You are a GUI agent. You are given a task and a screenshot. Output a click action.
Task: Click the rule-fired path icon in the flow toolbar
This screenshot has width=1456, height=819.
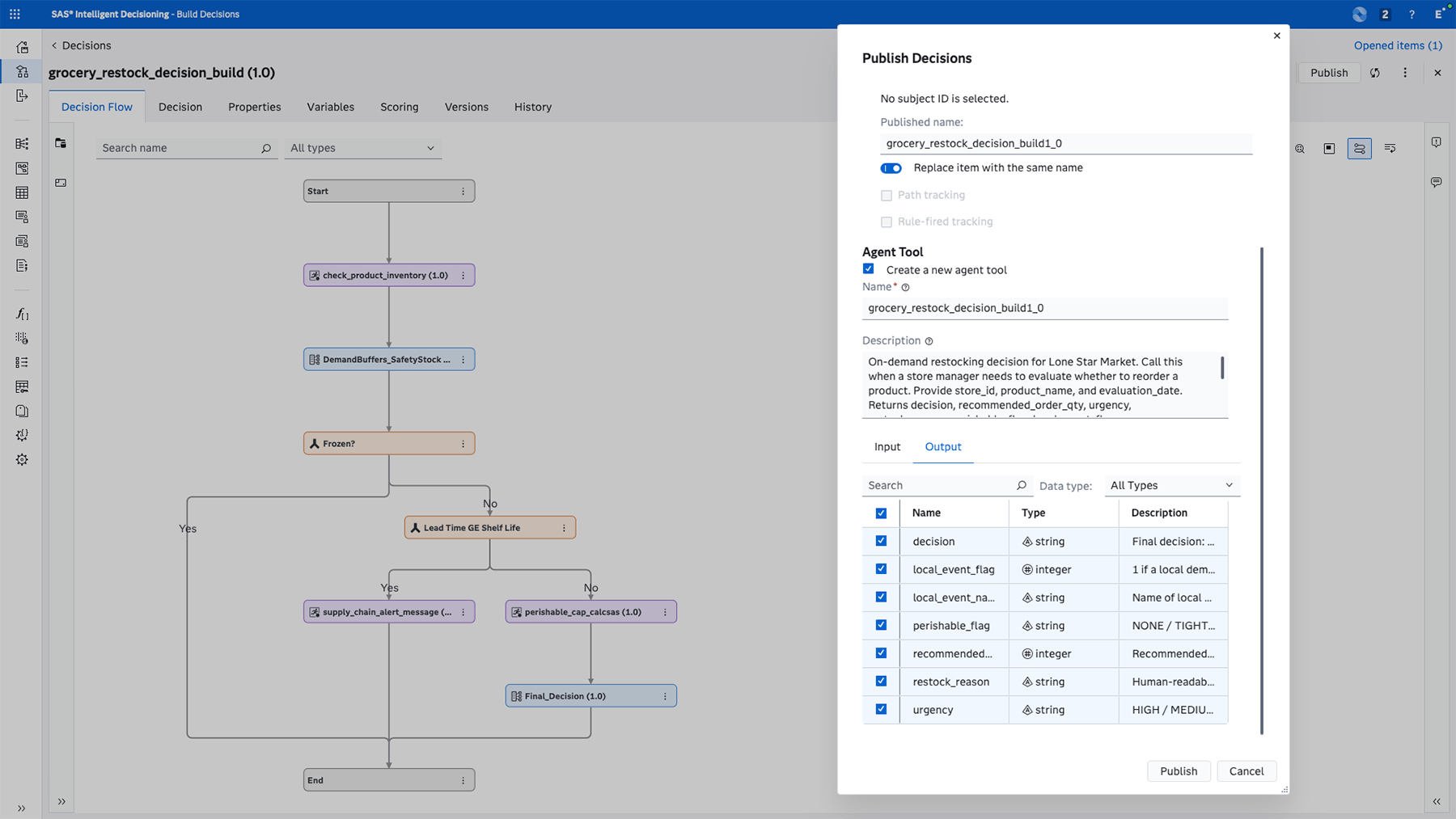point(1390,148)
